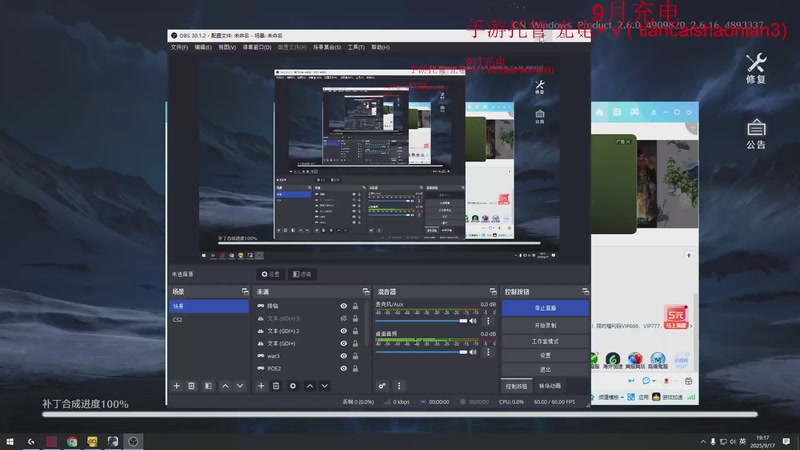Open three-dot menu for 桌面音频 channel

pyautogui.click(x=488, y=352)
